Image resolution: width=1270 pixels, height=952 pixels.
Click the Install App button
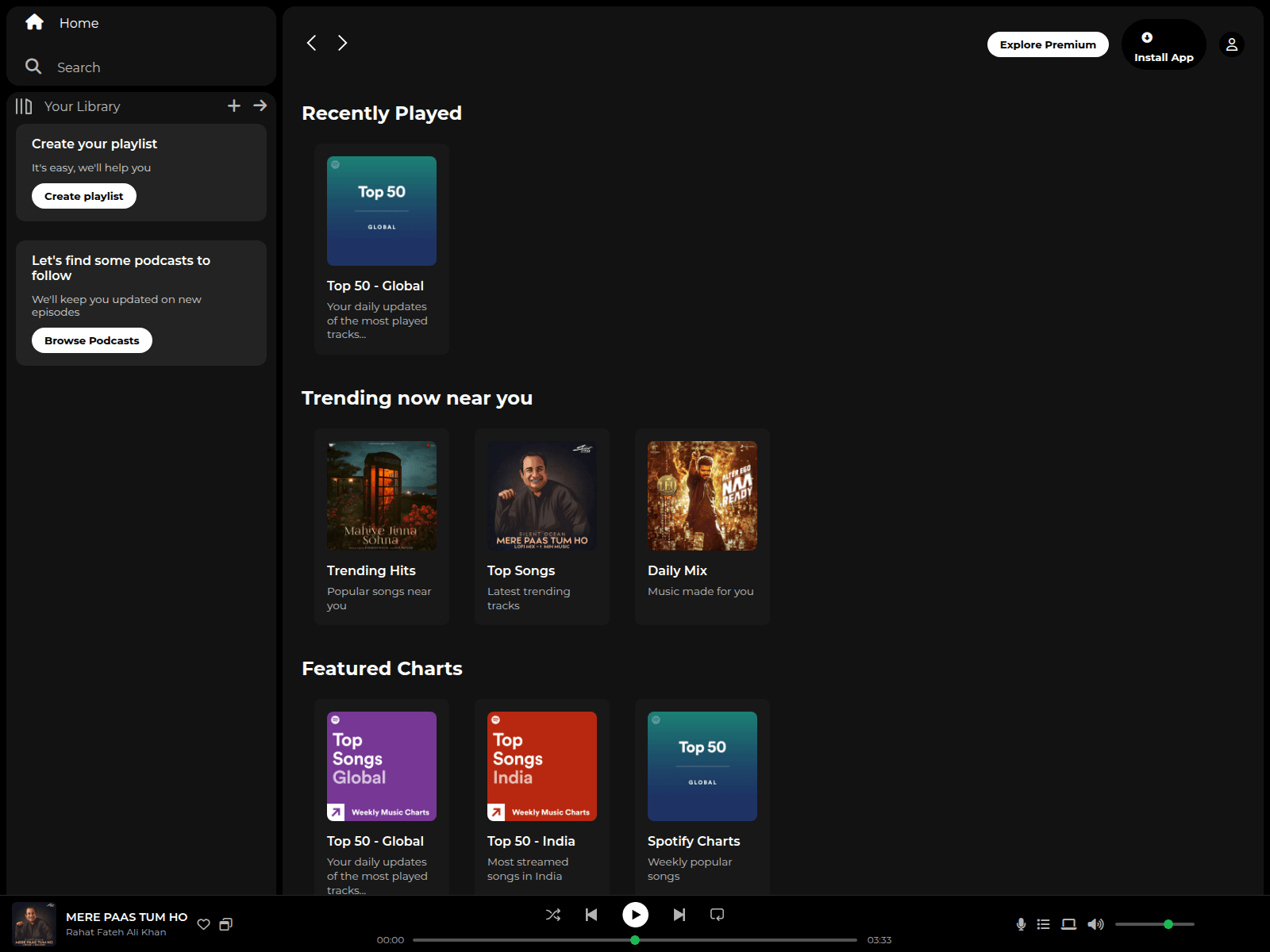coord(1164,44)
